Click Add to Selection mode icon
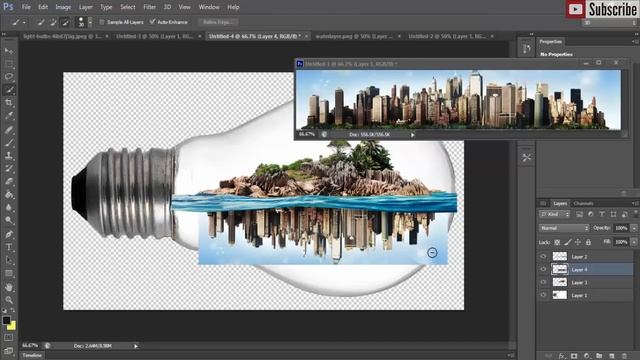Screen dimensions: 640x360 tap(53, 22)
